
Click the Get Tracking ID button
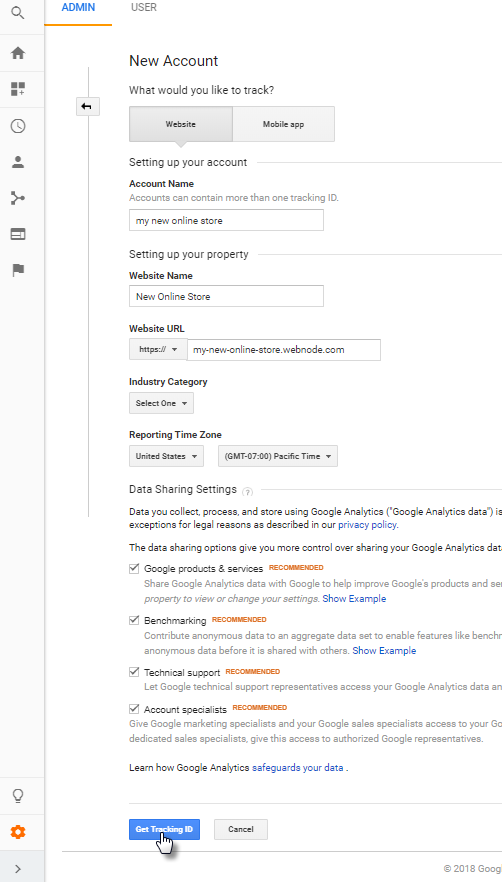pos(164,829)
